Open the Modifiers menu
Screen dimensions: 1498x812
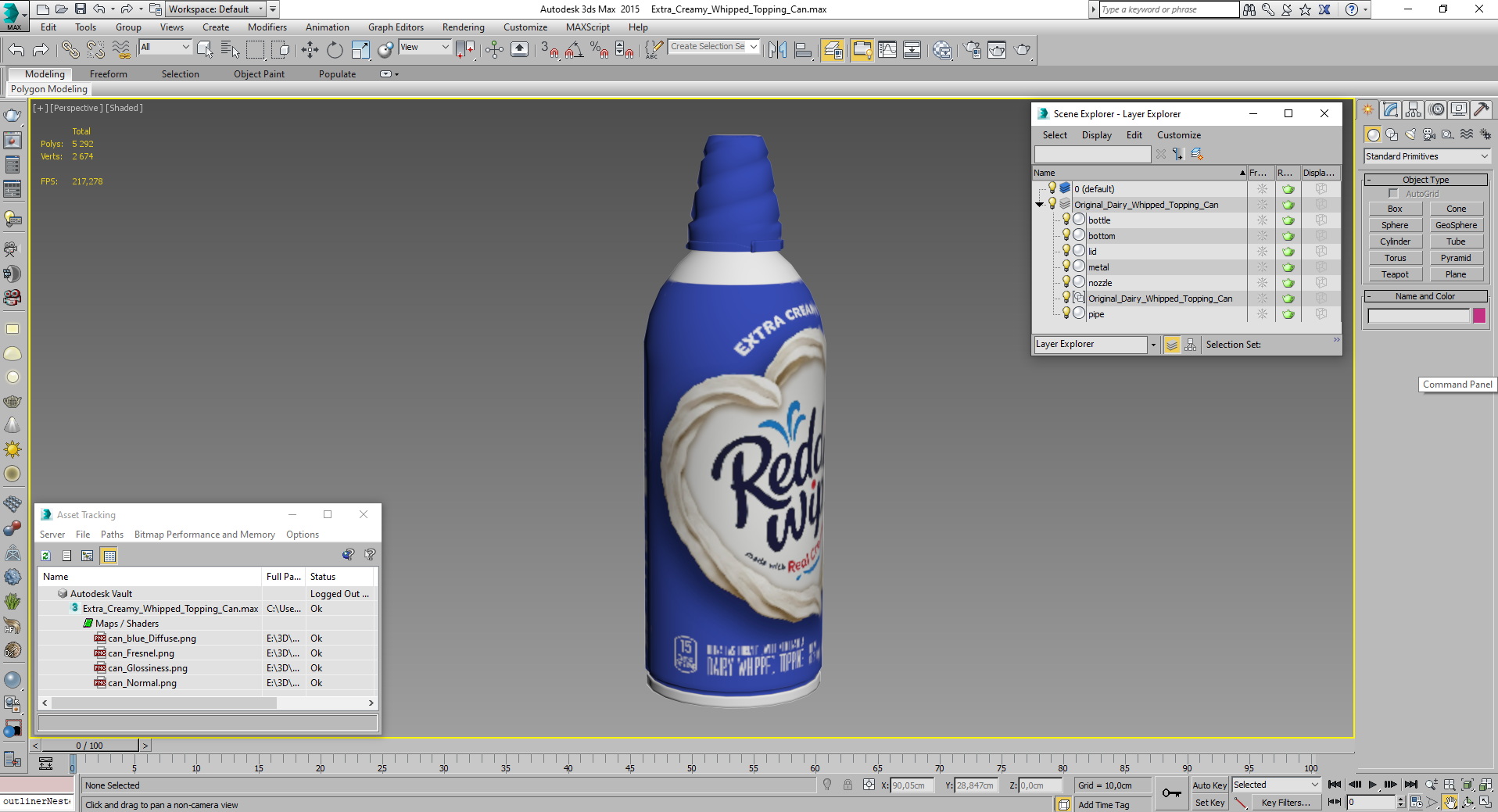click(267, 27)
